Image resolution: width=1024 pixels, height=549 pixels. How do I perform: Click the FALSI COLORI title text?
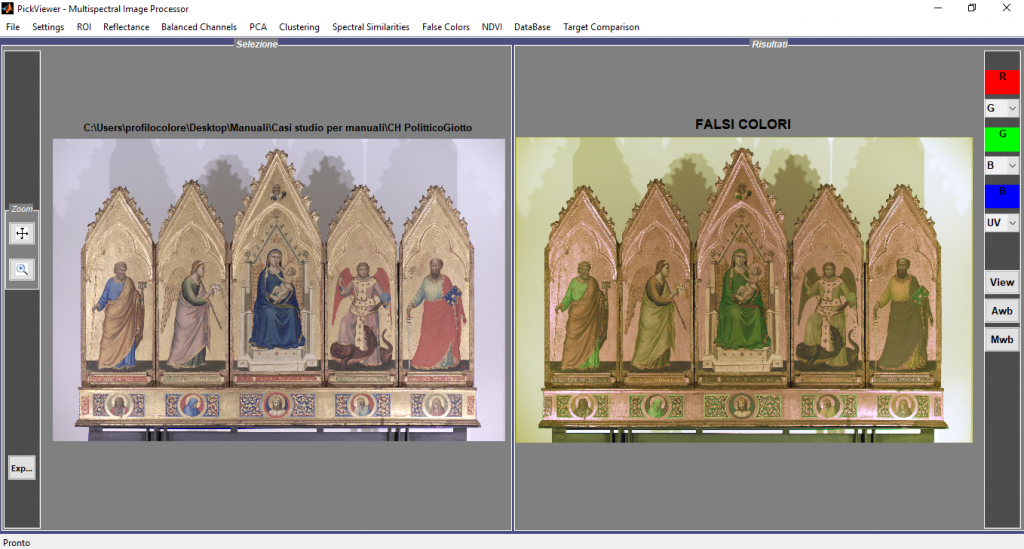point(743,124)
